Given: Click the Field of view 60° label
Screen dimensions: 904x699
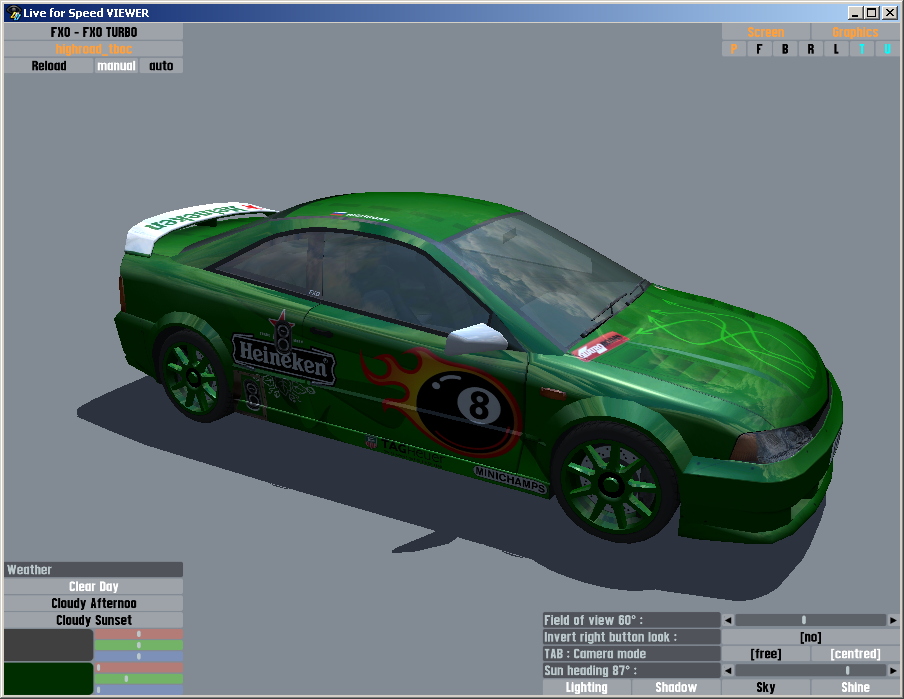Looking at the screenshot, I should click(631, 620).
